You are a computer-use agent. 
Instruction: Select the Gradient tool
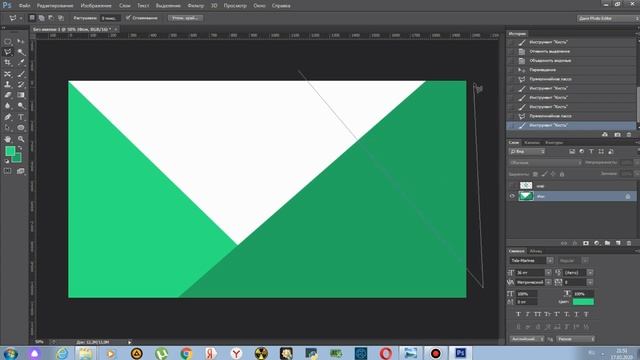click(x=21, y=95)
